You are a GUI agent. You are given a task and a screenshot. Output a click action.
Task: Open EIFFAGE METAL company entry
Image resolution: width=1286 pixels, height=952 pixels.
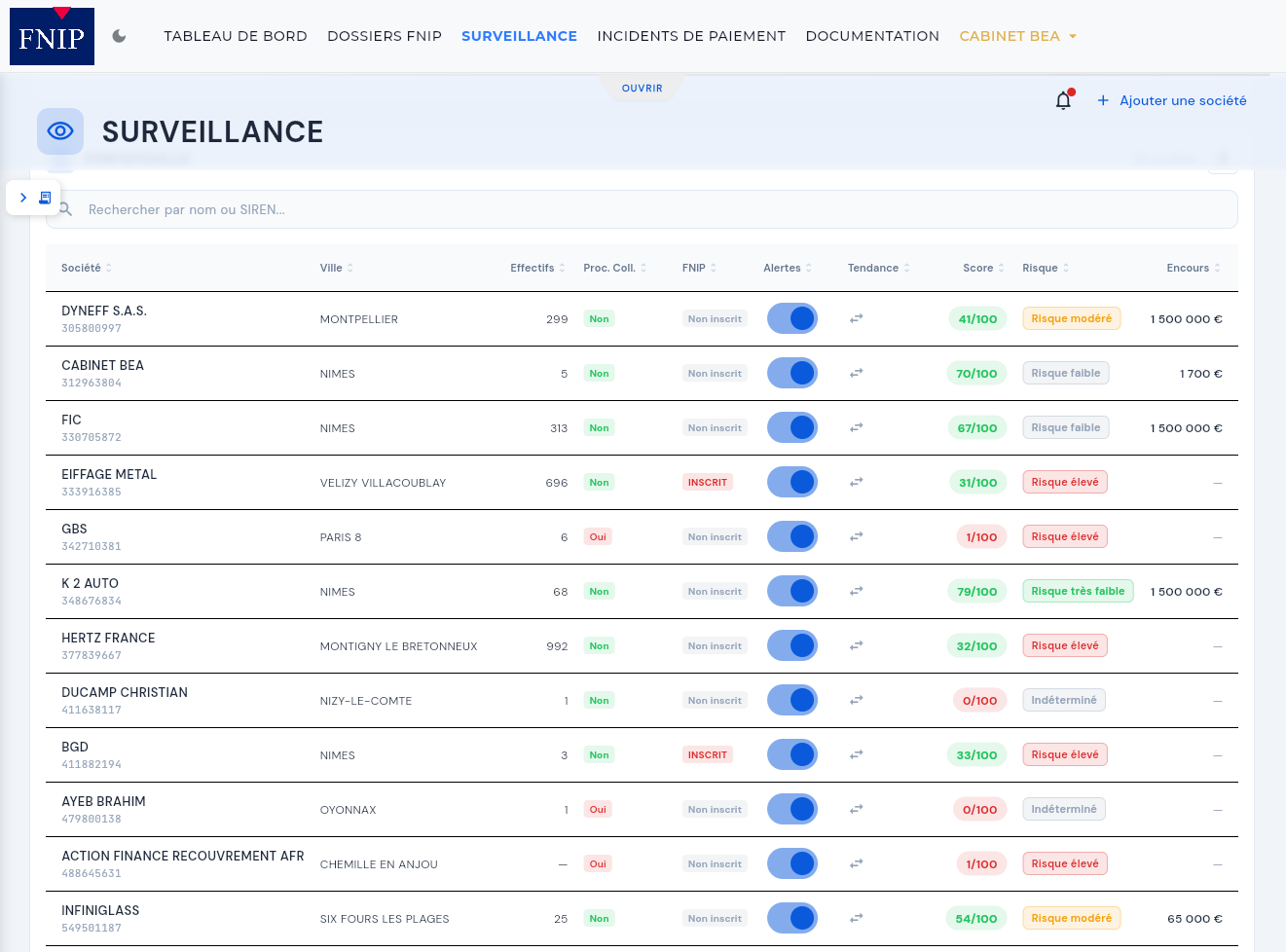[109, 474]
